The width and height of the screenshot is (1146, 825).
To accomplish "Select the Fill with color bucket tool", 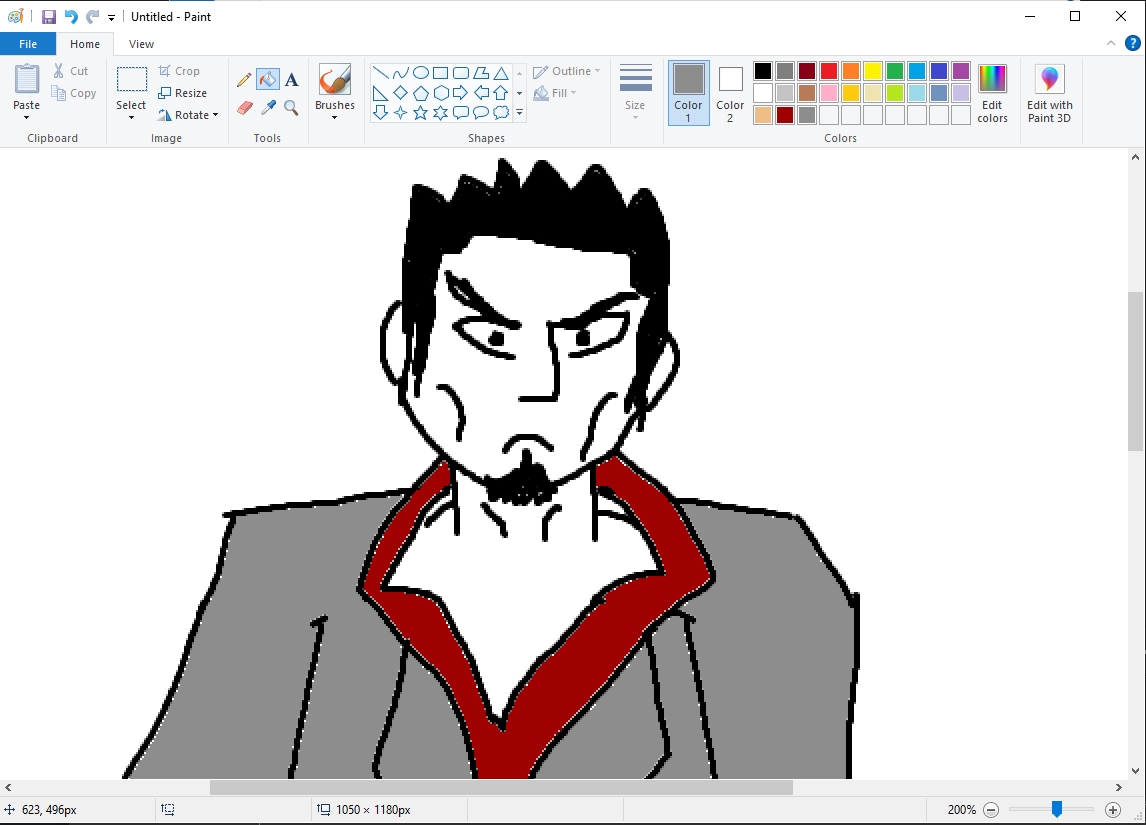I will click(x=267, y=79).
